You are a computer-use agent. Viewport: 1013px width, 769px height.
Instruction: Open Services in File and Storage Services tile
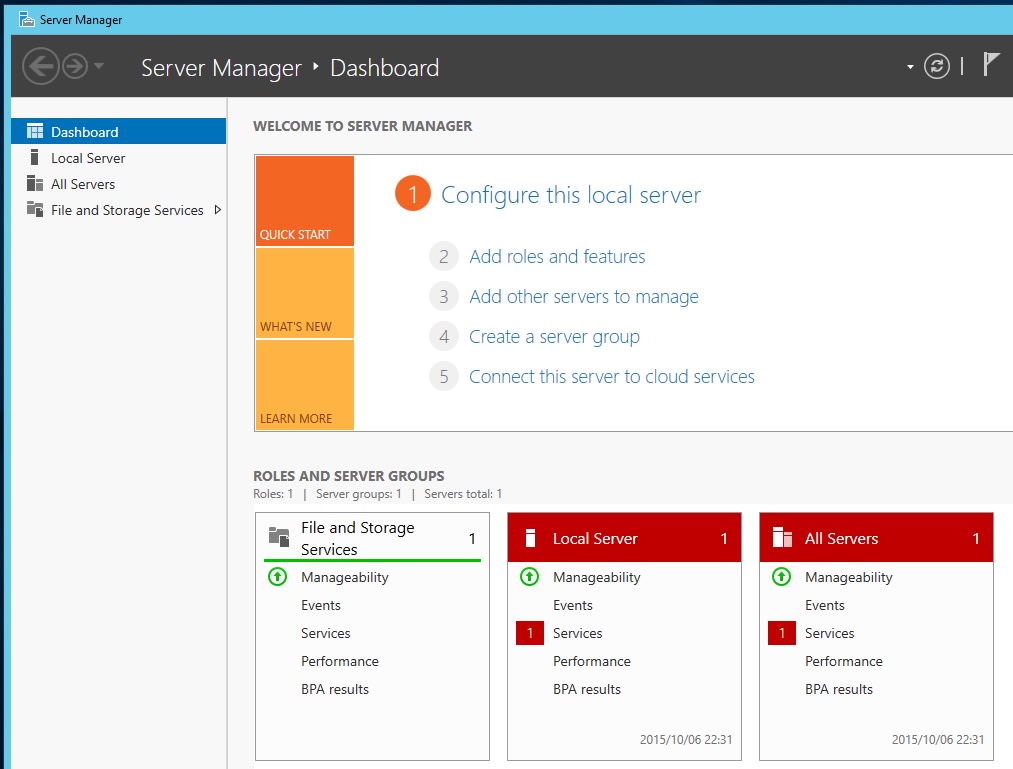(326, 633)
